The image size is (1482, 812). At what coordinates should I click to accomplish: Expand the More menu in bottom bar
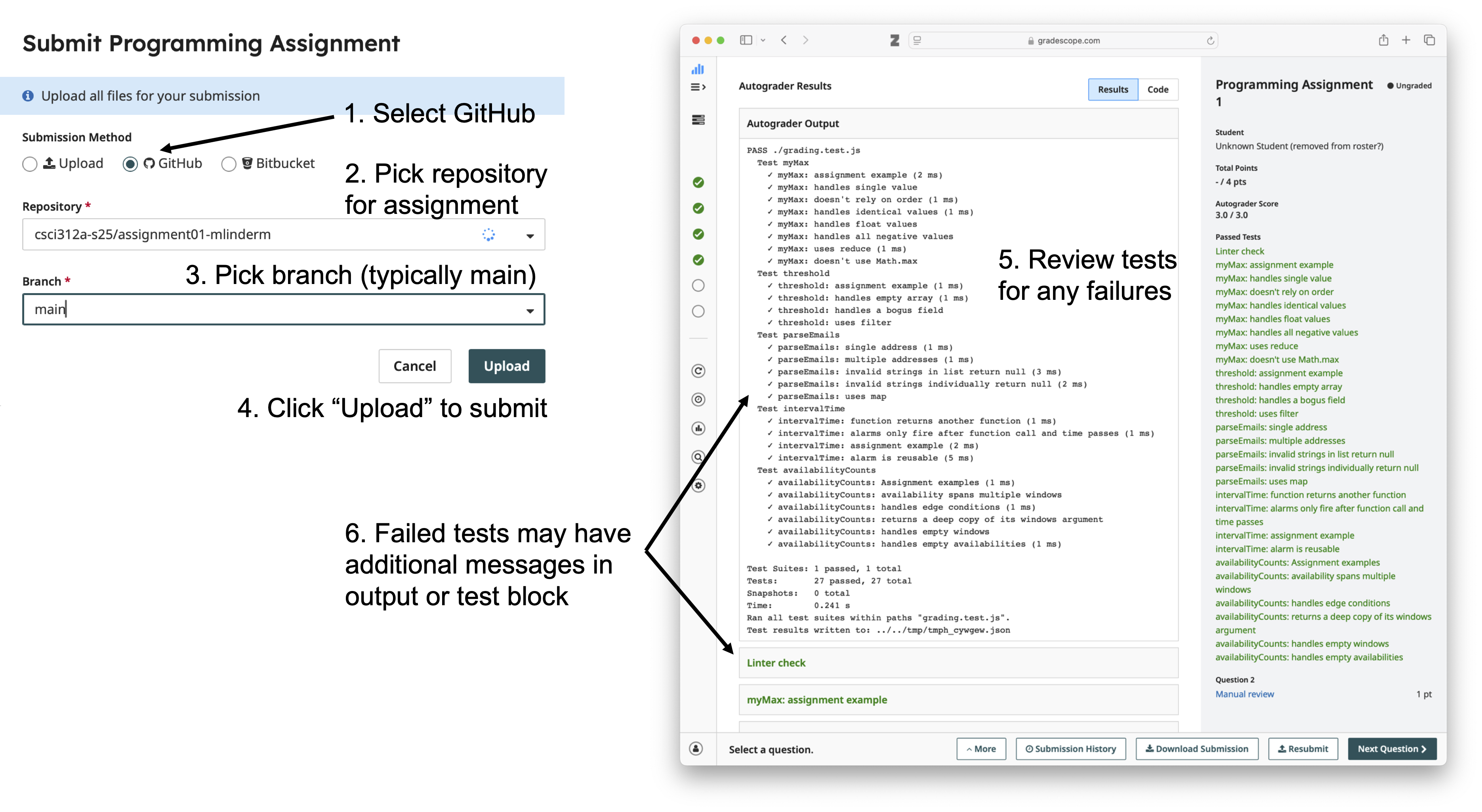click(981, 749)
